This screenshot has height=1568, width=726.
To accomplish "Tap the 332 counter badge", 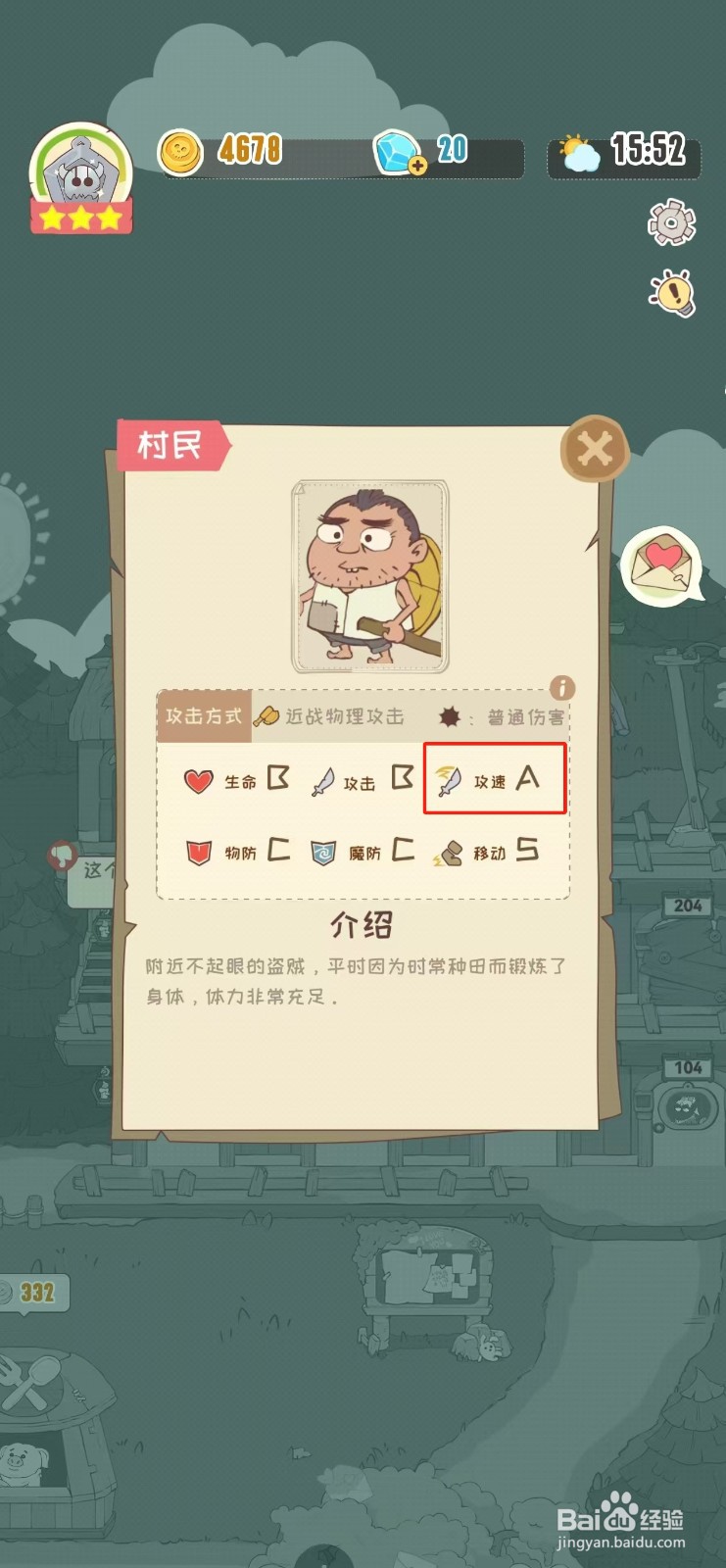I will click(32, 1293).
